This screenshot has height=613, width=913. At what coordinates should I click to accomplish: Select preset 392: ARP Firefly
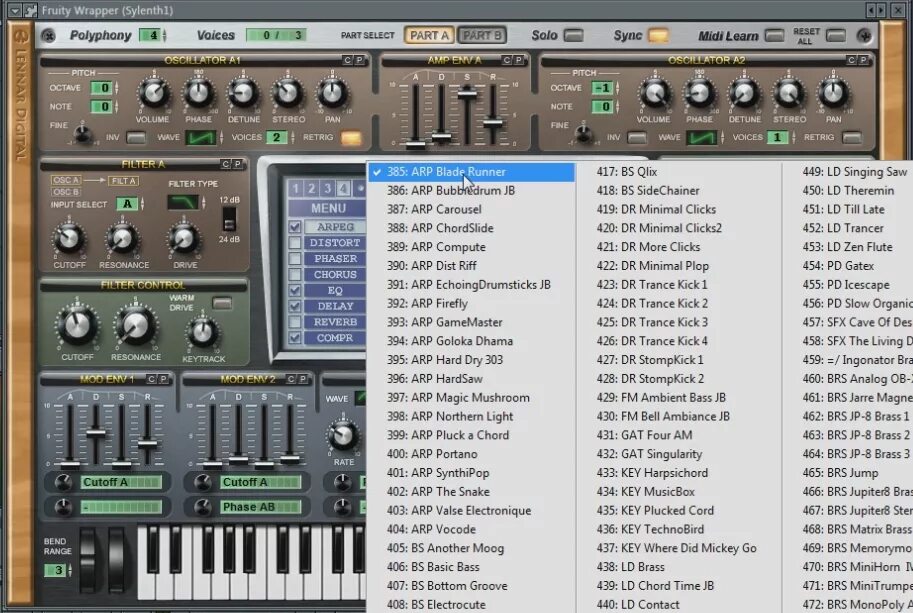[x=472, y=303]
